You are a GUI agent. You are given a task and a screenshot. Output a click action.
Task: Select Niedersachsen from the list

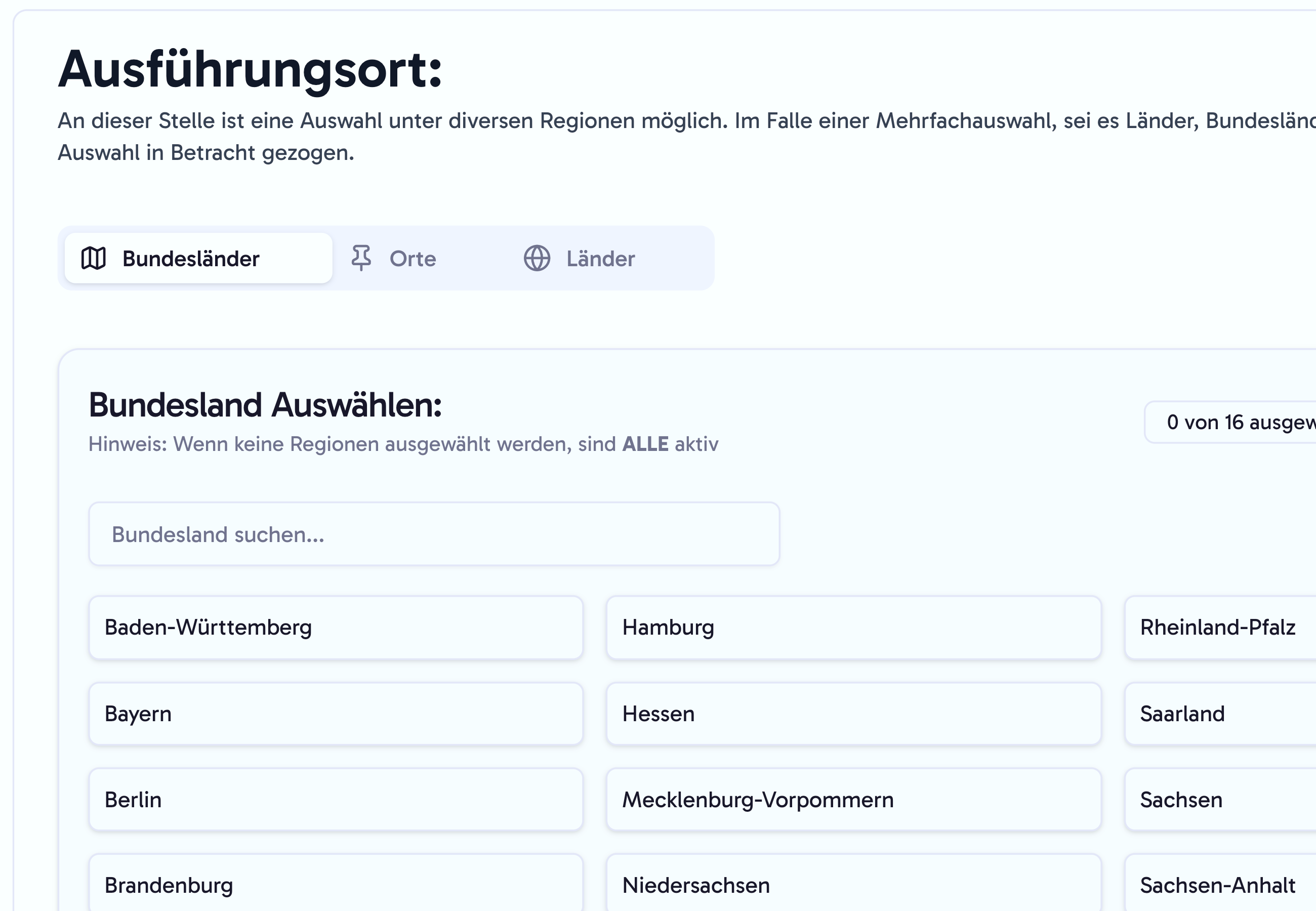click(x=853, y=885)
